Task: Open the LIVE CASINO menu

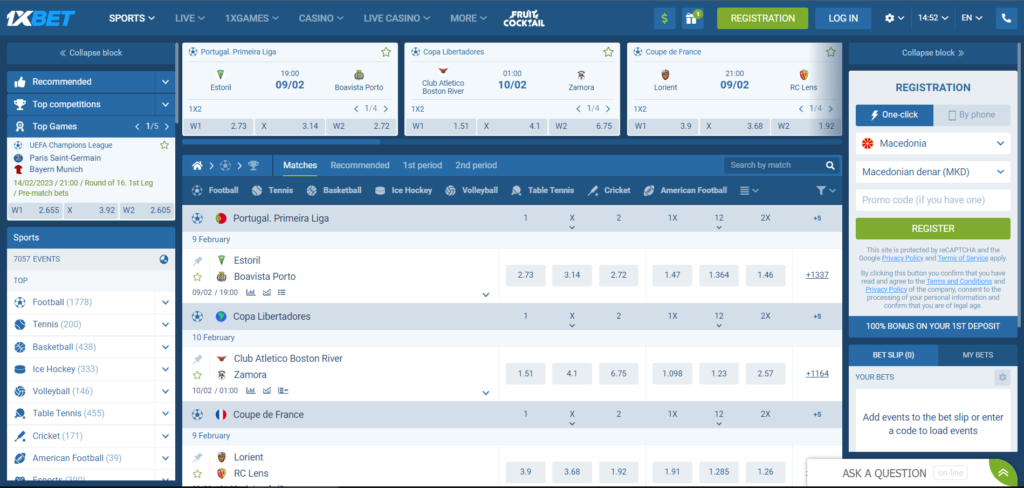Action: point(397,18)
